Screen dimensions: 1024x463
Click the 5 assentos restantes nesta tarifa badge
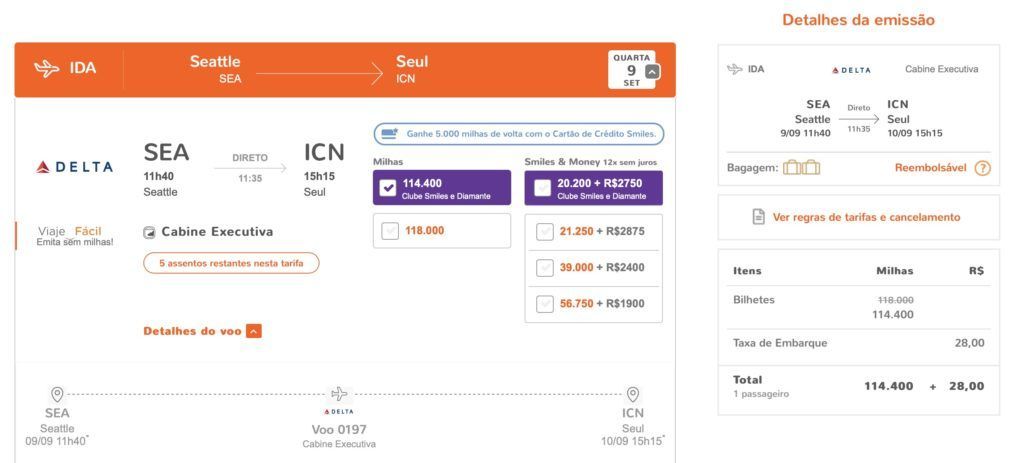click(x=231, y=263)
